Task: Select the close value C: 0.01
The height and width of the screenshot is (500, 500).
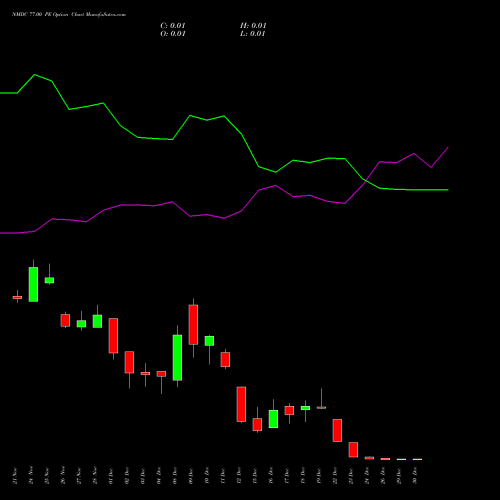Action: pos(173,26)
